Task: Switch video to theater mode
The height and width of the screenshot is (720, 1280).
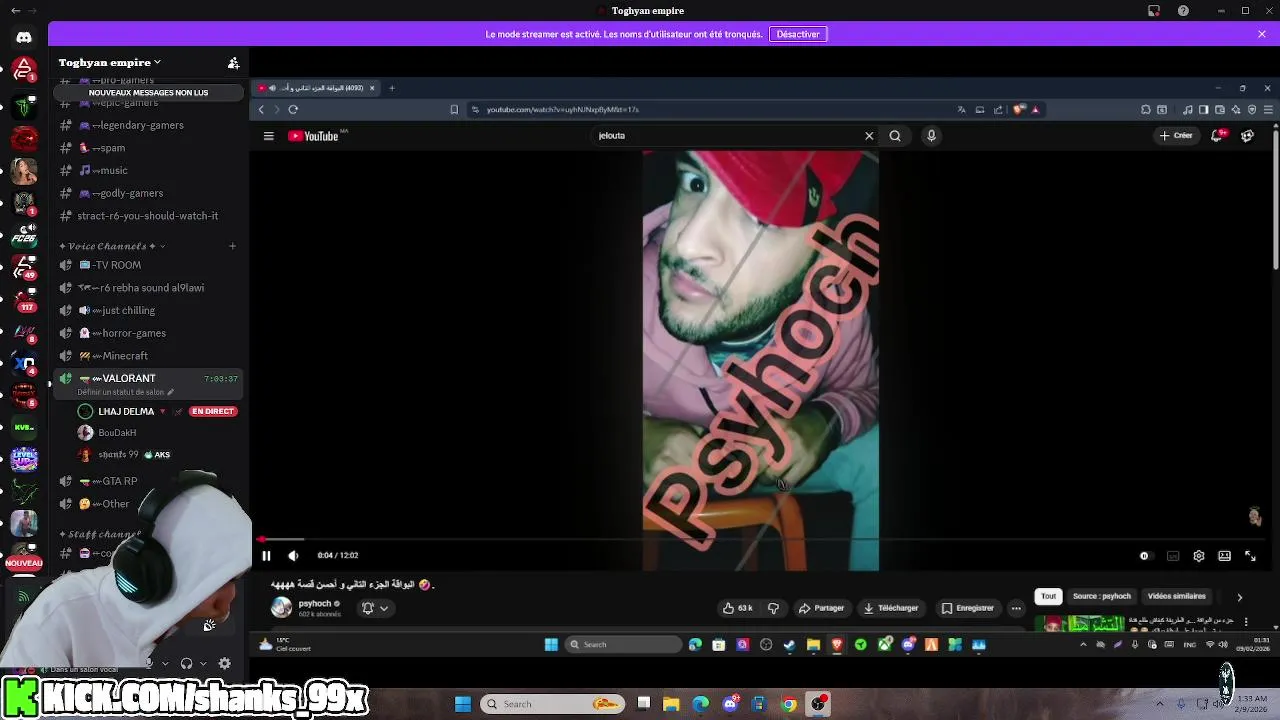Action: (1224, 556)
